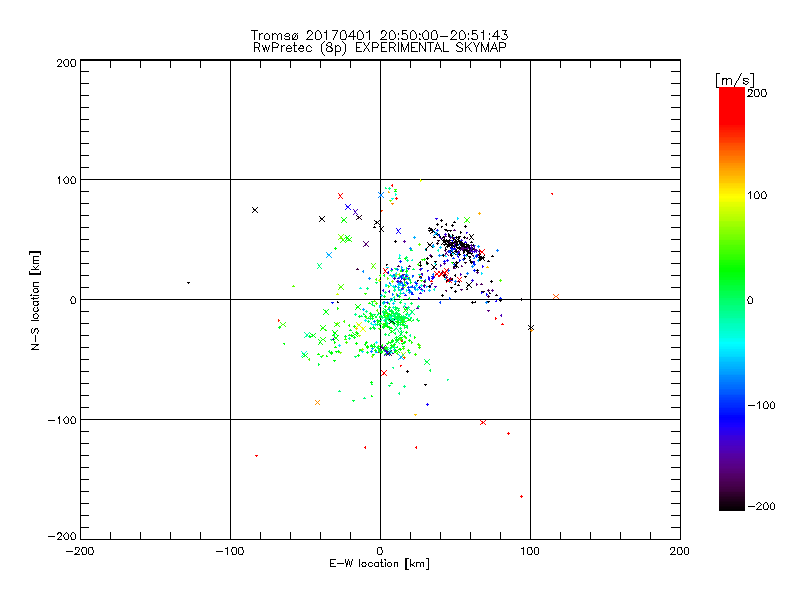Click the 'E-W location [km]' axis label
Screen dimensions: 800x600
click(x=379, y=563)
